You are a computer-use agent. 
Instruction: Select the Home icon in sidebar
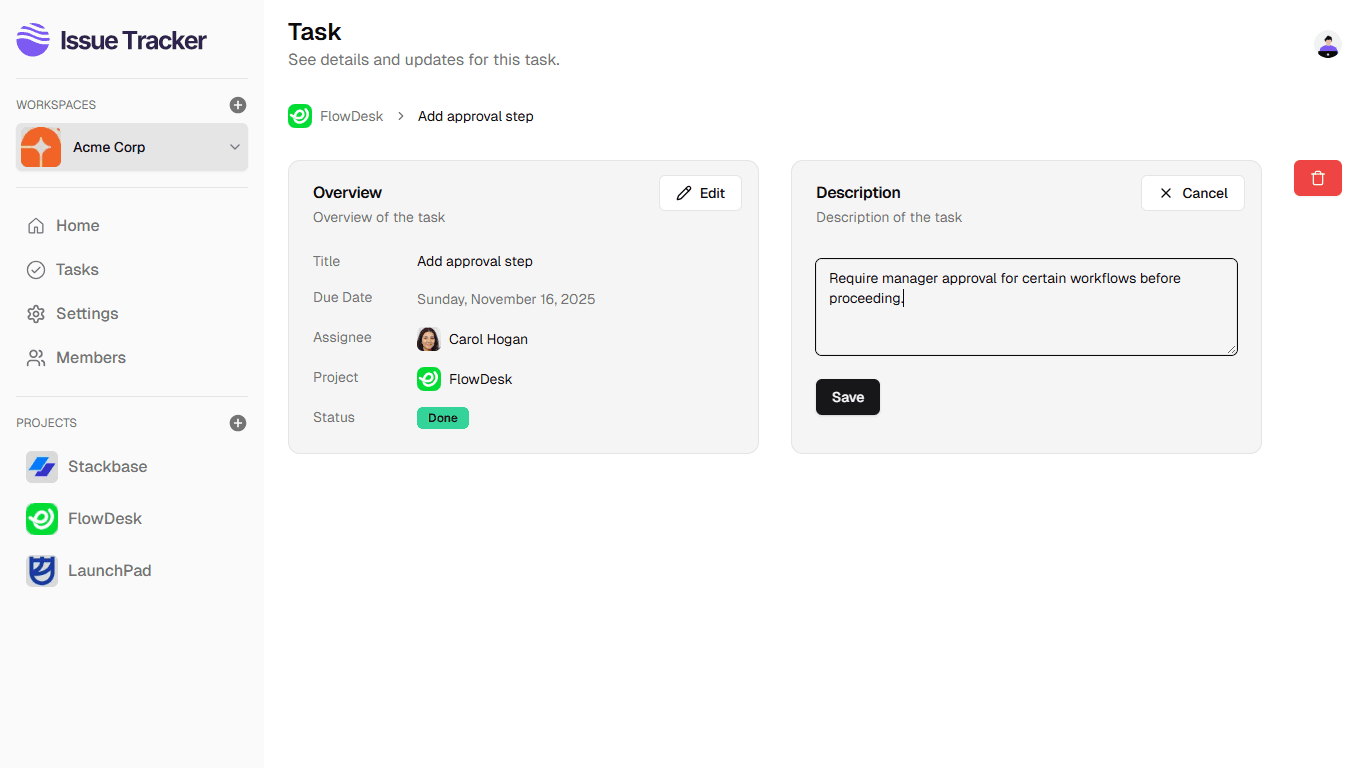point(37,225)
